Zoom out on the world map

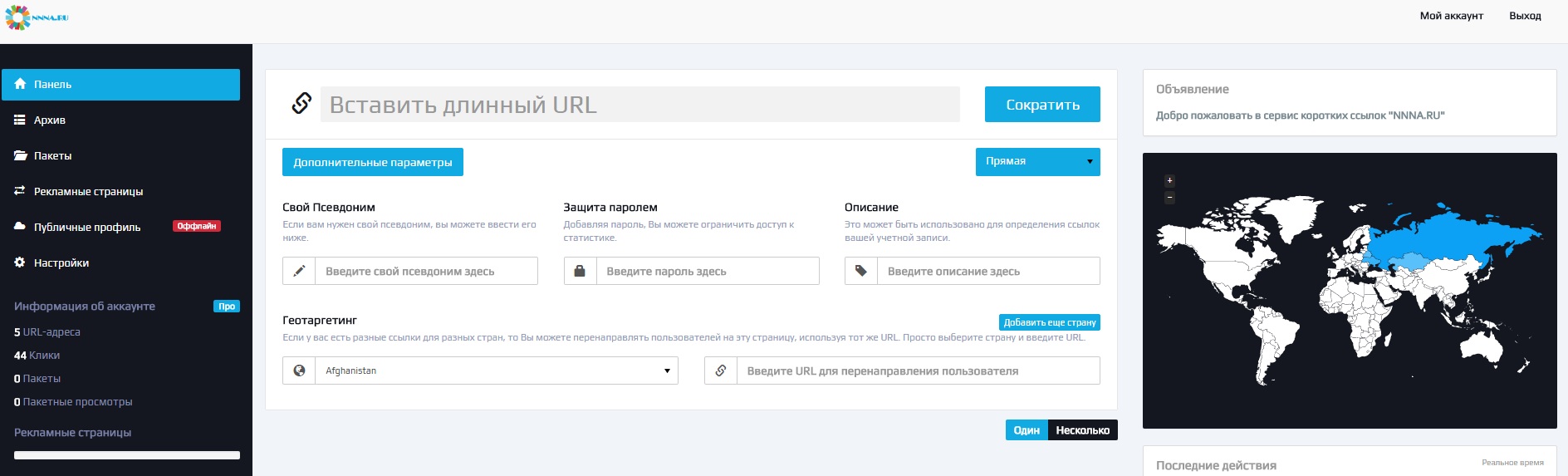1169,198
